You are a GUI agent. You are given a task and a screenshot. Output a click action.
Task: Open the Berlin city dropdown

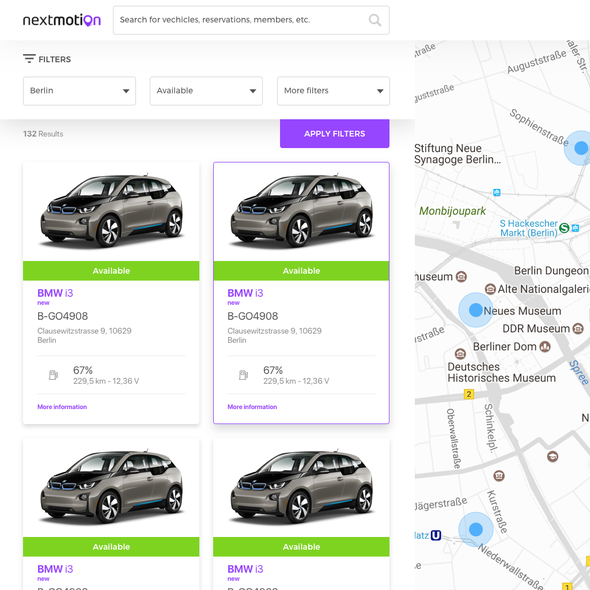[x=79, y=91]
